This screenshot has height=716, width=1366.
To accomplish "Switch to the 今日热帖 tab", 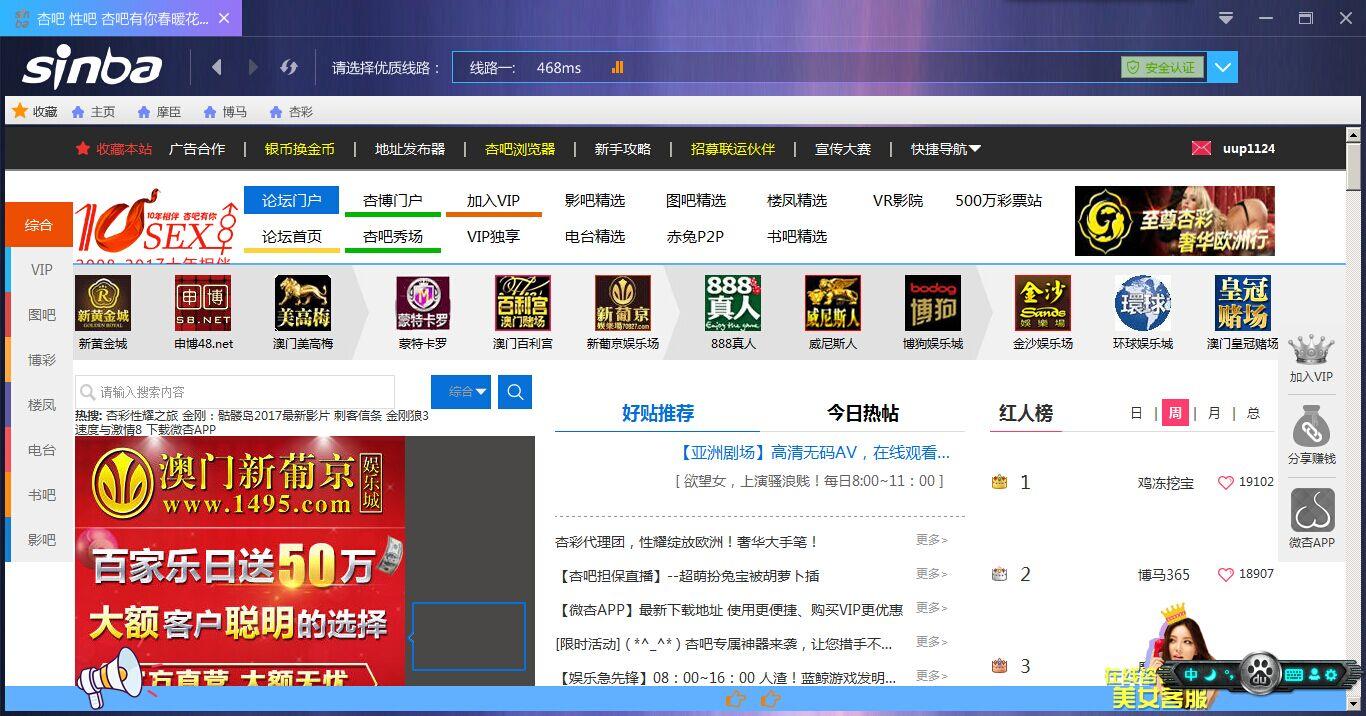I will click(863, 413).
